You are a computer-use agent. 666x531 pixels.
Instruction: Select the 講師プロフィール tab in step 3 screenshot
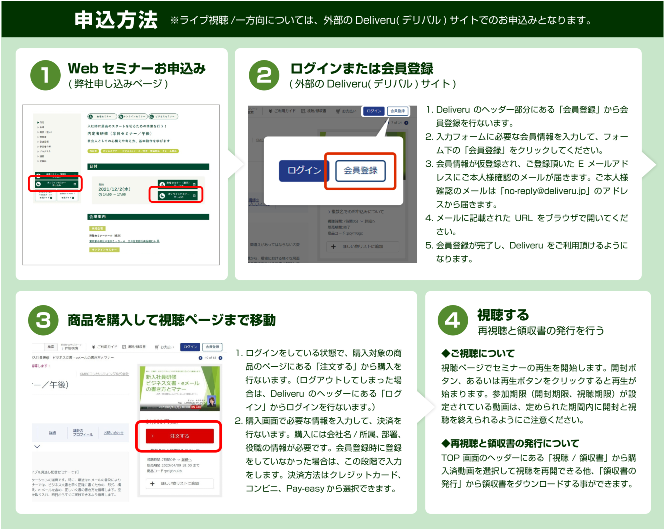click(82, 432)
